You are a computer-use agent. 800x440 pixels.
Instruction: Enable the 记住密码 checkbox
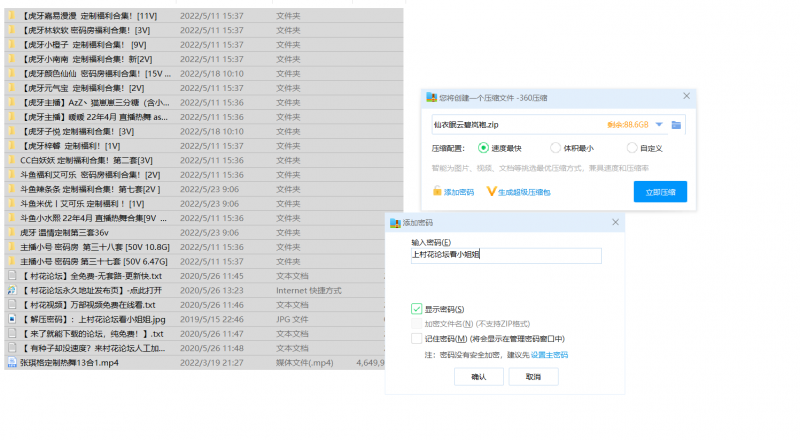(417, 338)
